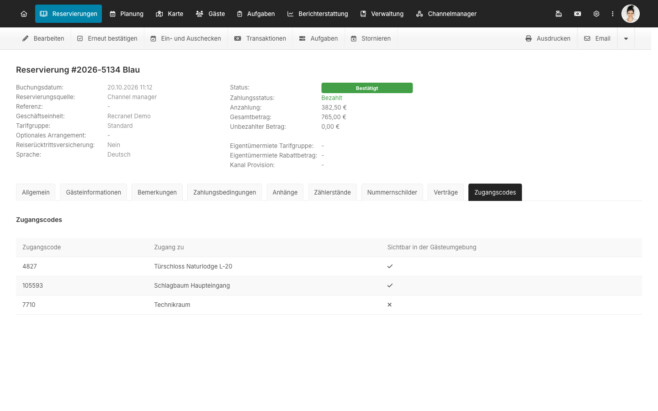Click the Gesamtbetrag value 765,00 €

pos(334,117)
